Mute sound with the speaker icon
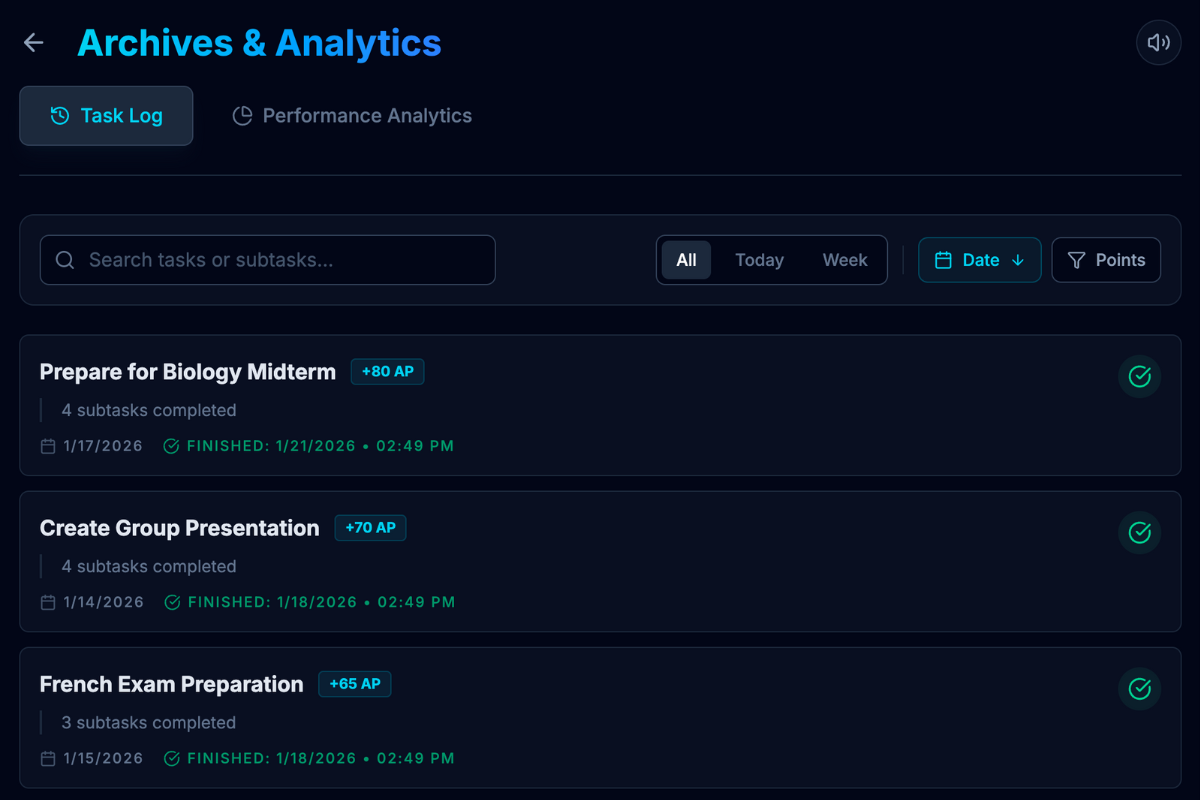Screen dimensions: 1200x800 [x=1159, y=43]
